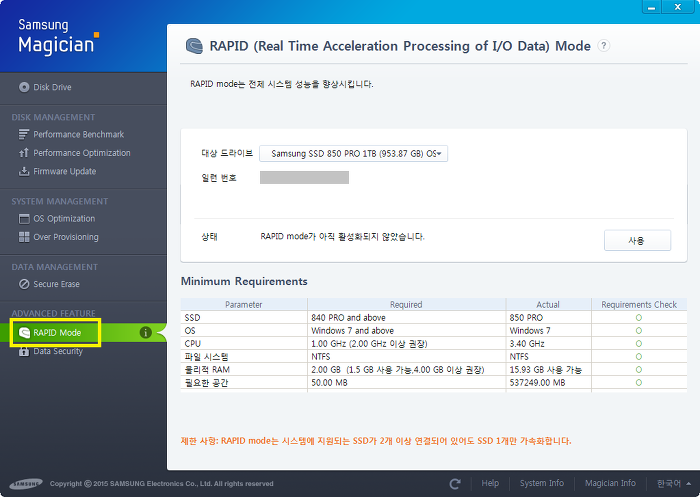Click the RAPID Mode sidebar icon
700x497 pixels.
click(24, 333)
